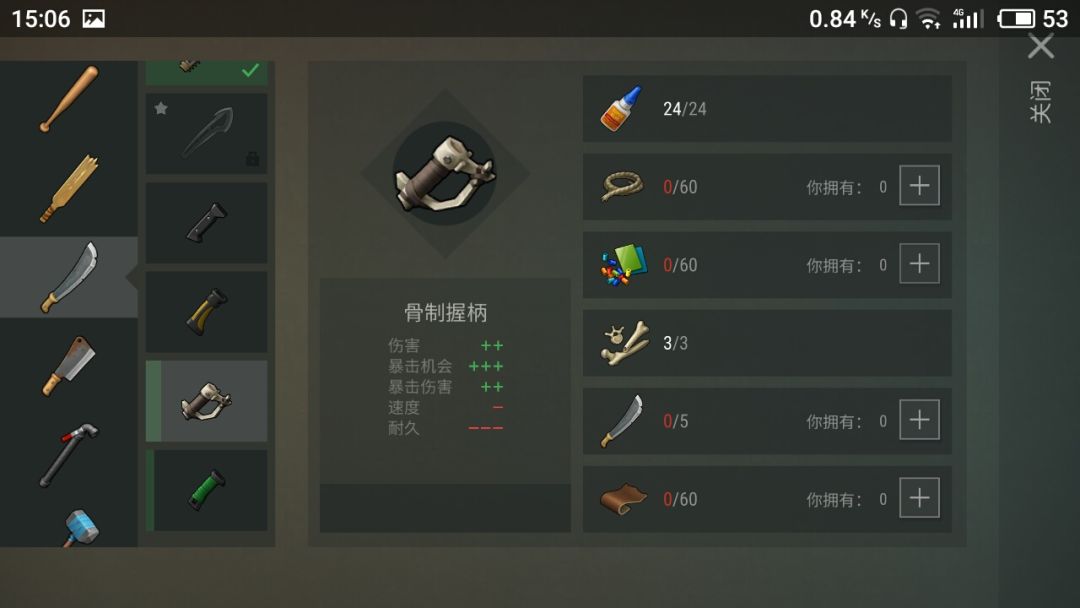The width and height of the screenshot is (1080, 608).
Task: Pick the locked blade modification slot
Action: 207,134
